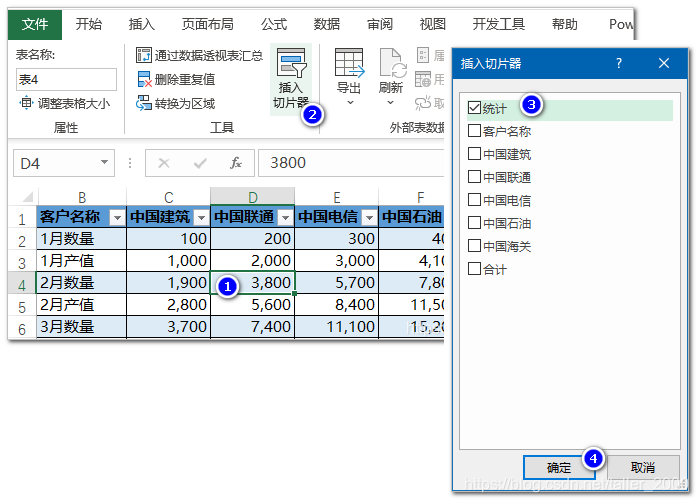Click the table name field containing 表4
This screenshot has width=699, height=503.
pos(66,79)
